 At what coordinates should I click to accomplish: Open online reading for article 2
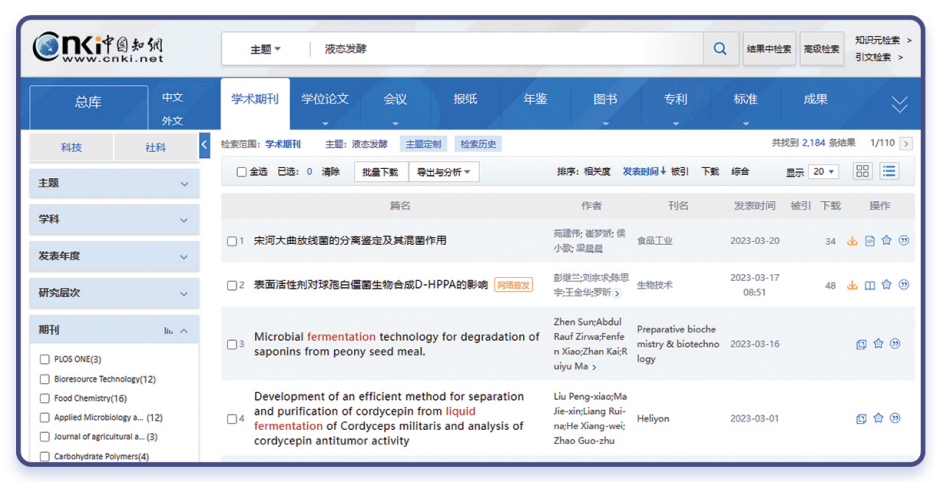tap(870, 285)
